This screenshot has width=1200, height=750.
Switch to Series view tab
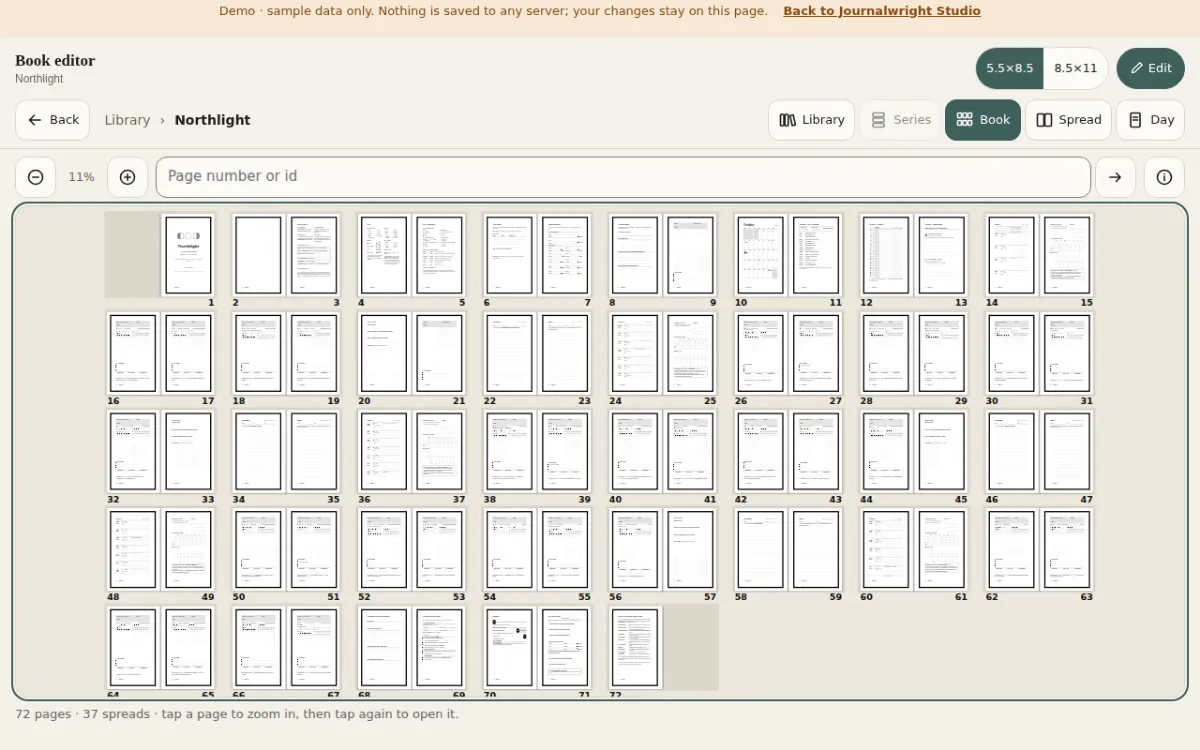pos(900,120)
